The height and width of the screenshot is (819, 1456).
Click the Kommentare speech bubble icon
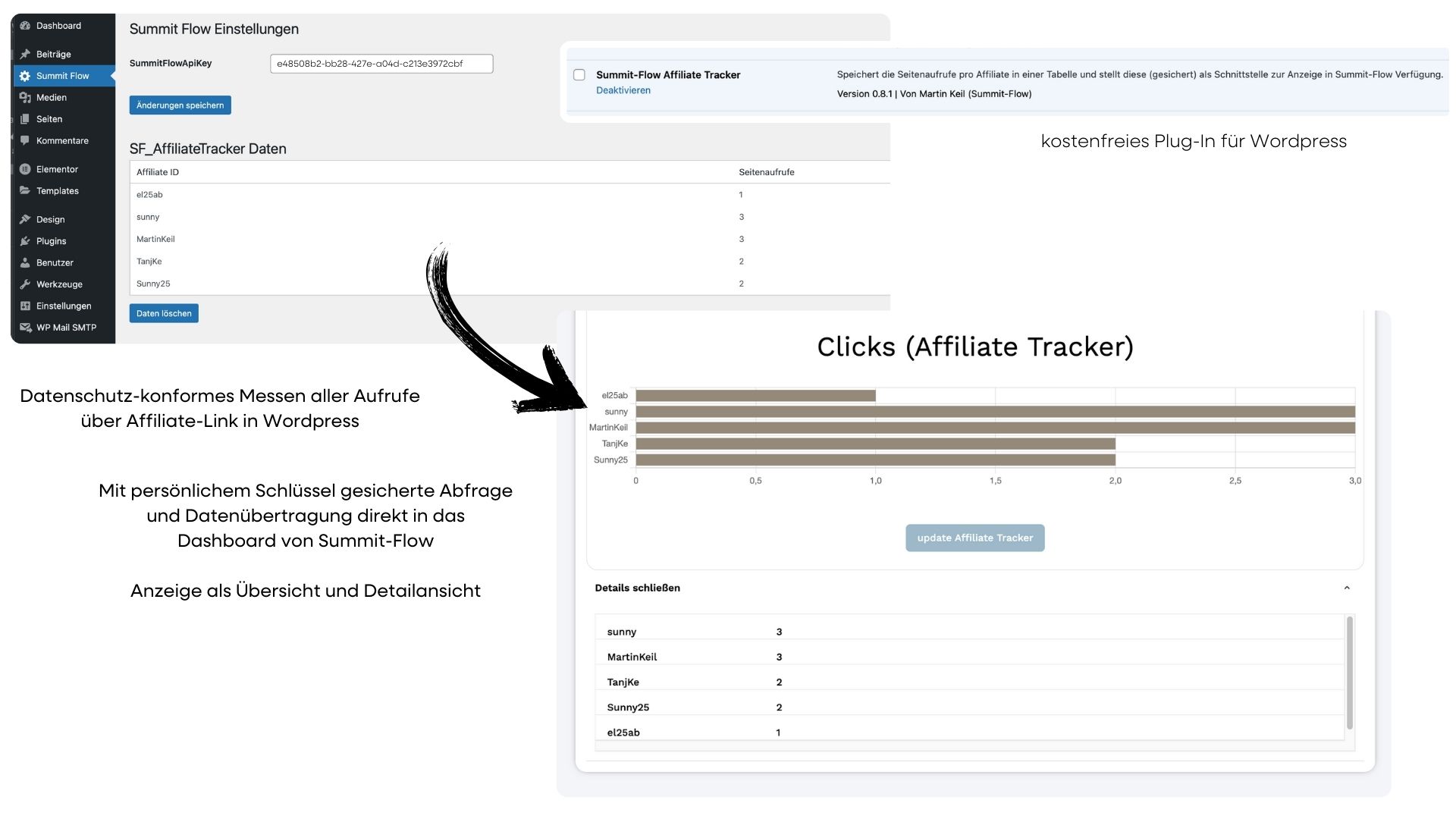25,141
